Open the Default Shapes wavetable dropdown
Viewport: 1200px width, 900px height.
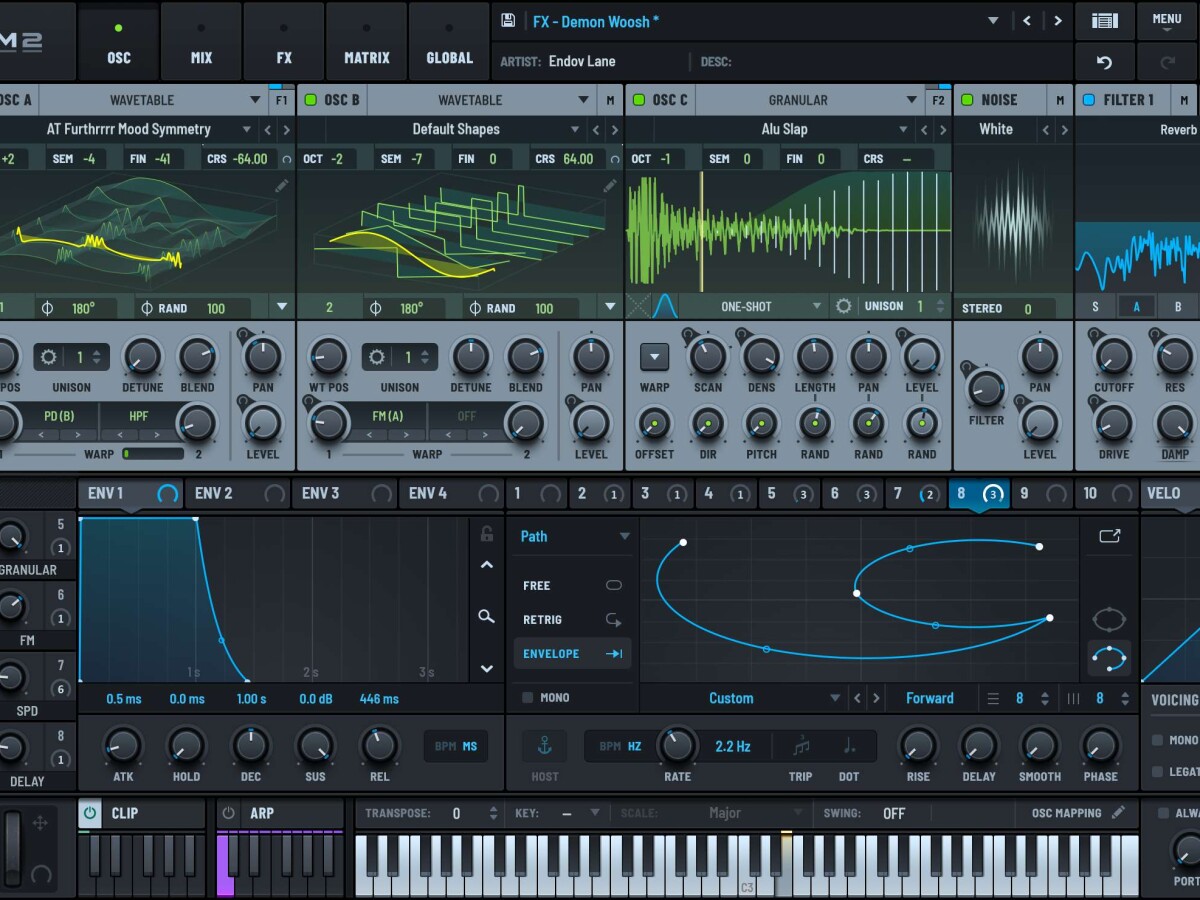pyautogui.click(x=575, y=130)
